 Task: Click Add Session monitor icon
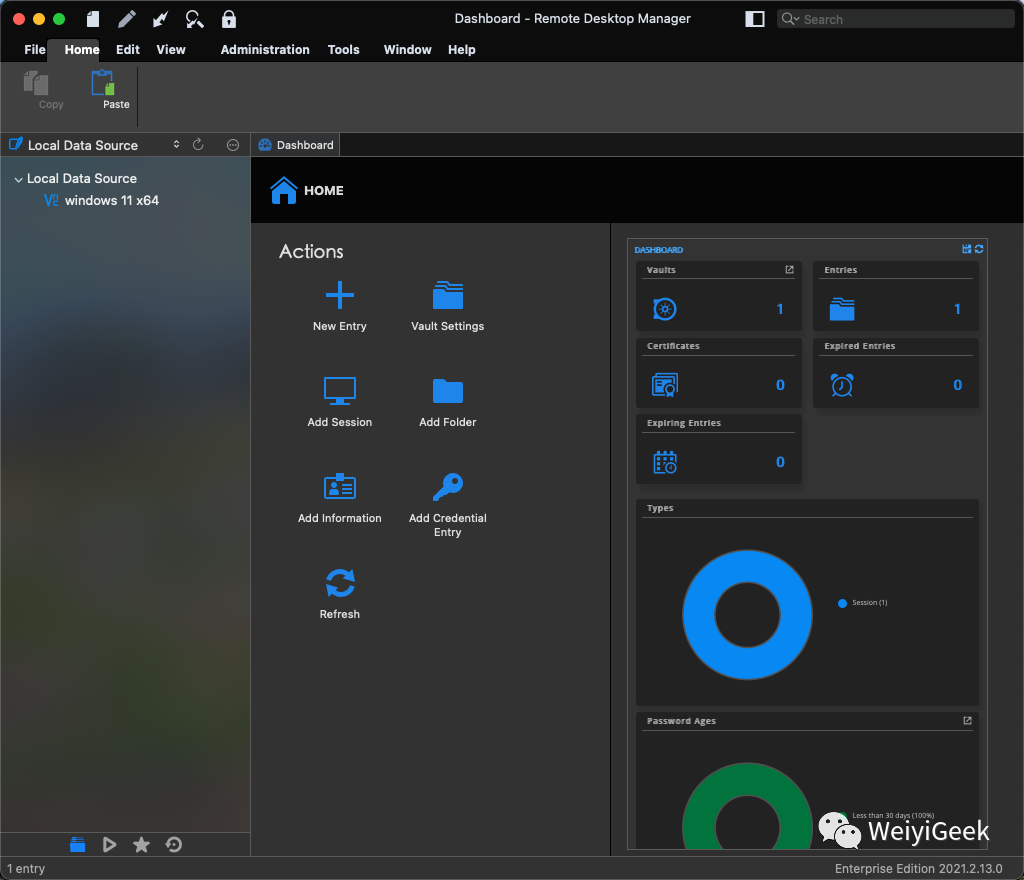click(x=340, y=391)
